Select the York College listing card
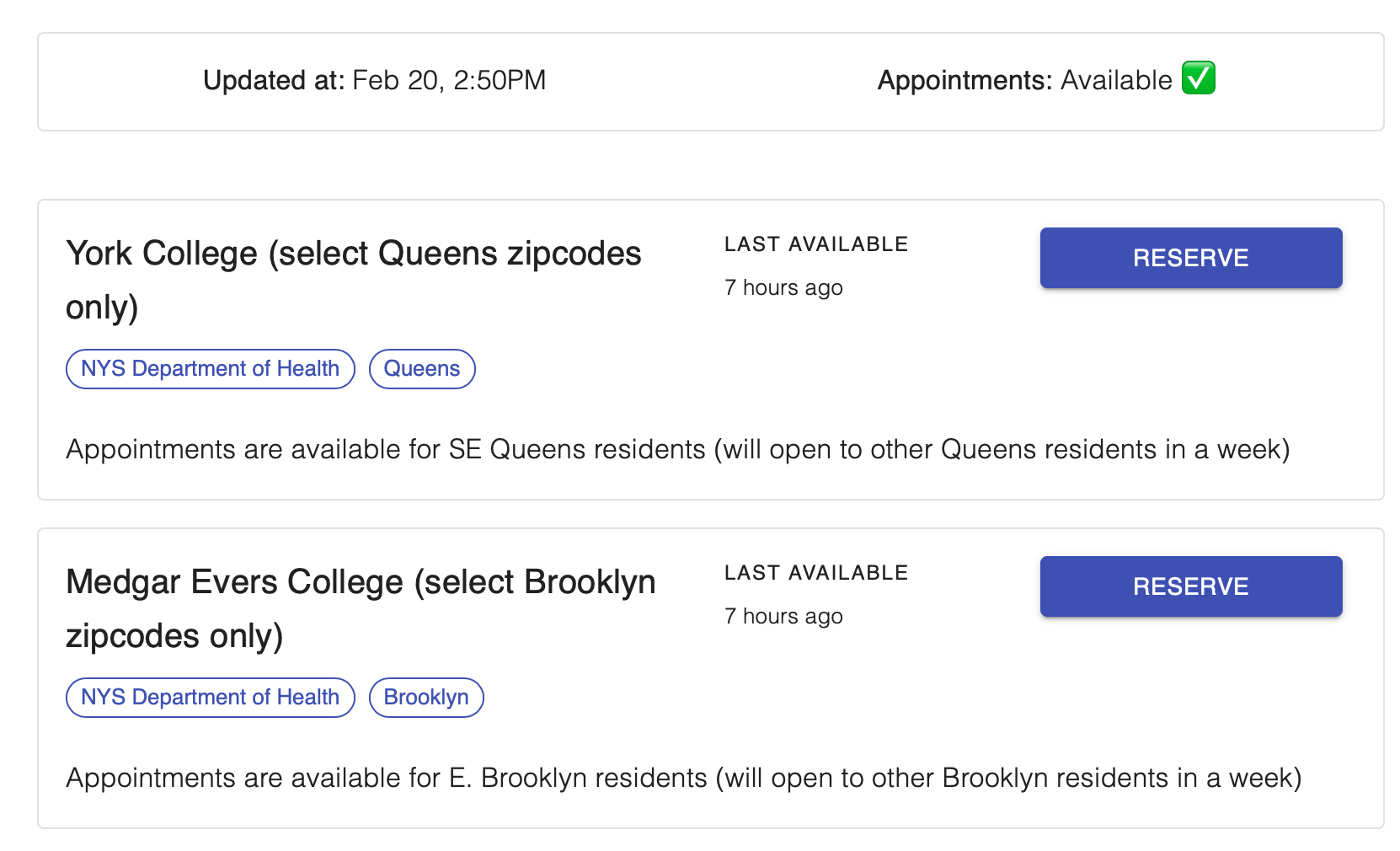This screenshot has height=851, width=1400. click(711, 350)
